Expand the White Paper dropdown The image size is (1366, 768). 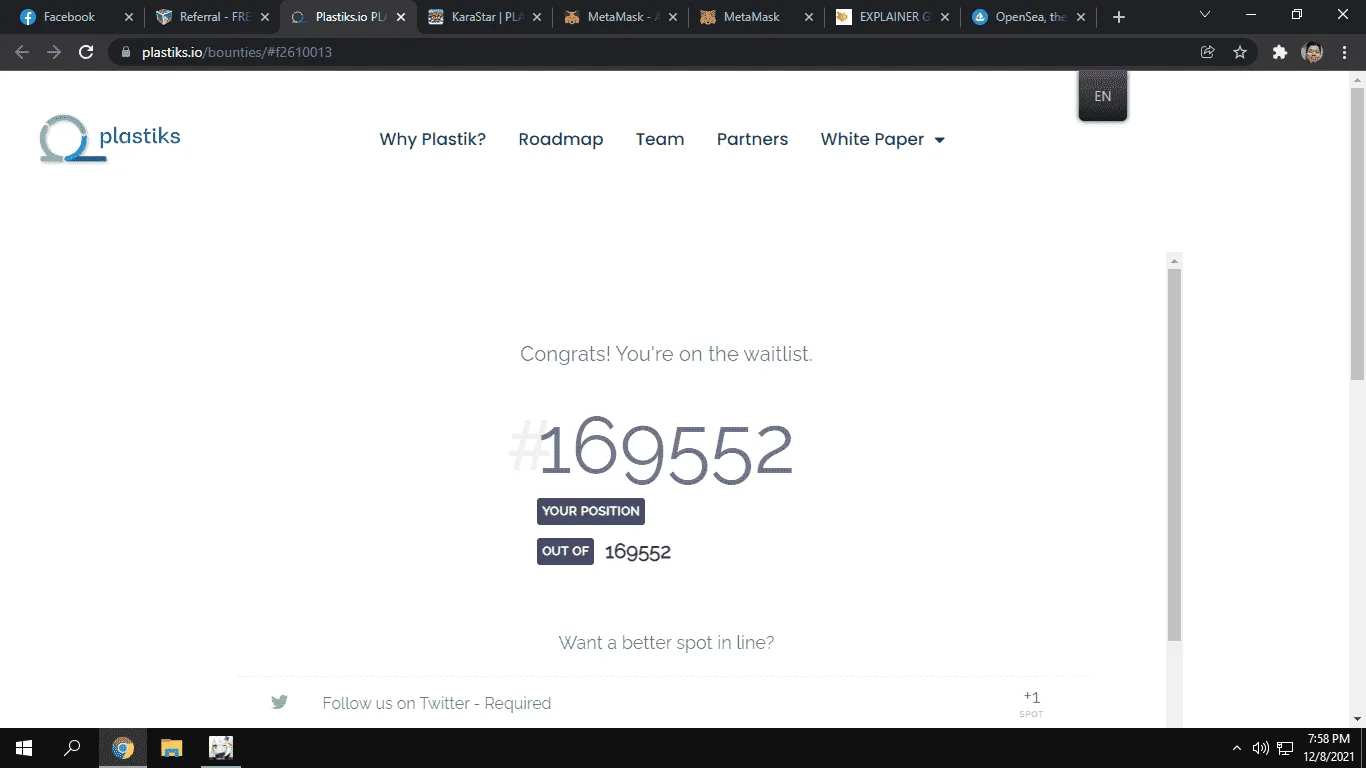[x=882, y=139]
